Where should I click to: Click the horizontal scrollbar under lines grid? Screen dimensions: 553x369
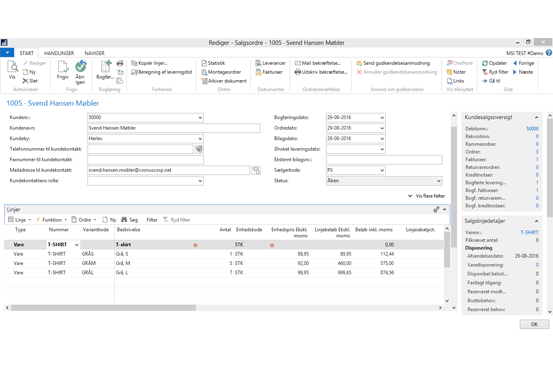[103, 308]
